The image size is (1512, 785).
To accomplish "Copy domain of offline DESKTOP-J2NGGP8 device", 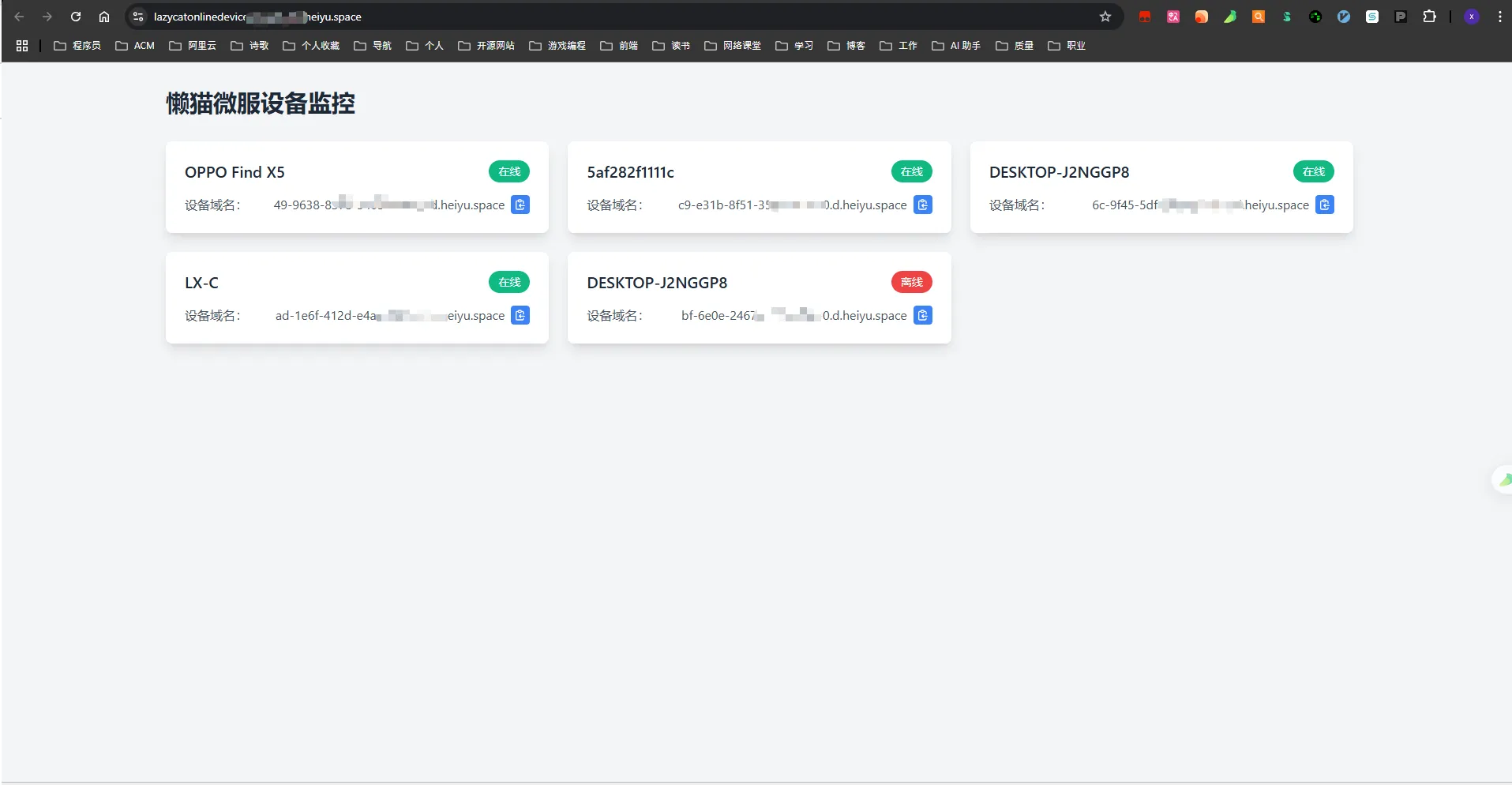I will point(922,315).
